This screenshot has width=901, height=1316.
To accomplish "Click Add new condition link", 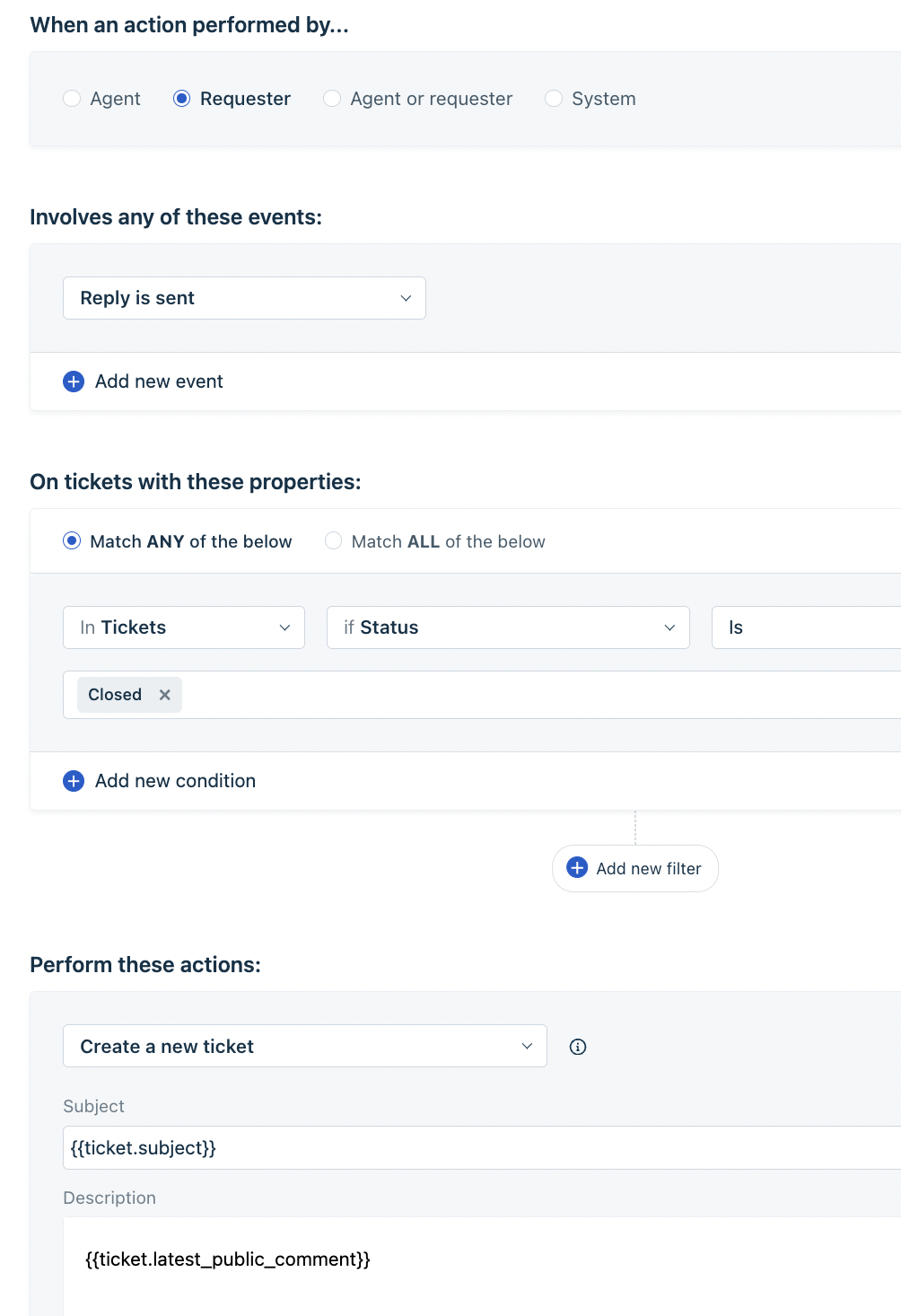I will tap(175, 781).
